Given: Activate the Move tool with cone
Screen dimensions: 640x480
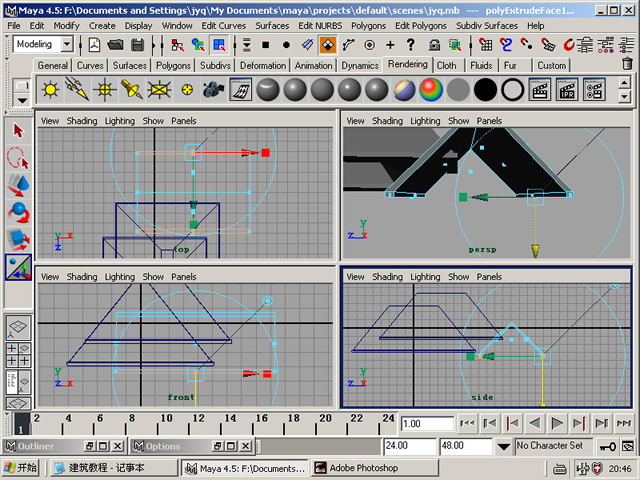Looking at the screenshot, I should tap(18, 184).
